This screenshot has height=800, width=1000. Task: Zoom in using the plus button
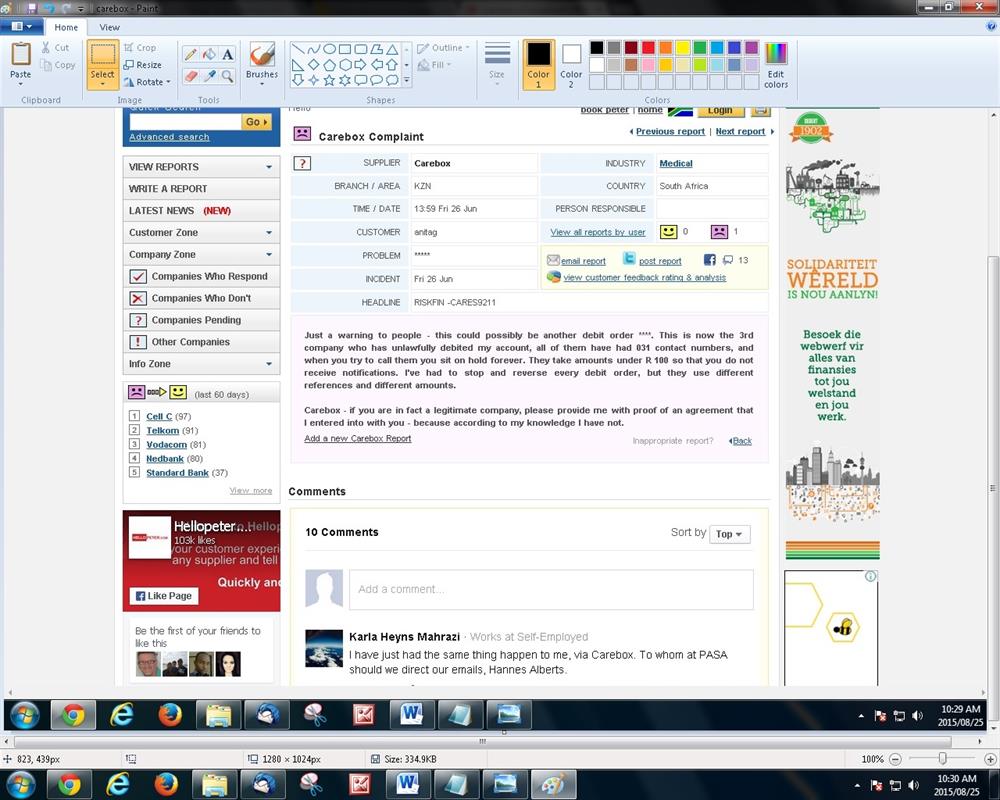[x=990, y=759]
